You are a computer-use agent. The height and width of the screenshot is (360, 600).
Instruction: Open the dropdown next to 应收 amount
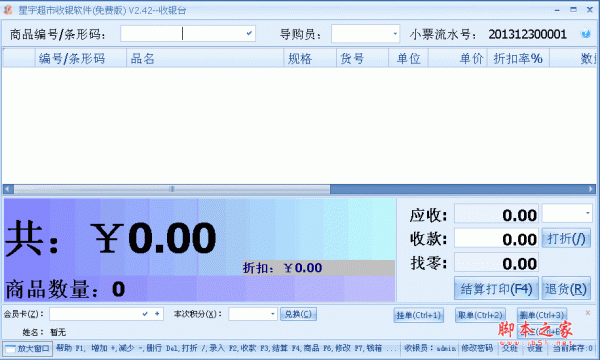(587, 213)
